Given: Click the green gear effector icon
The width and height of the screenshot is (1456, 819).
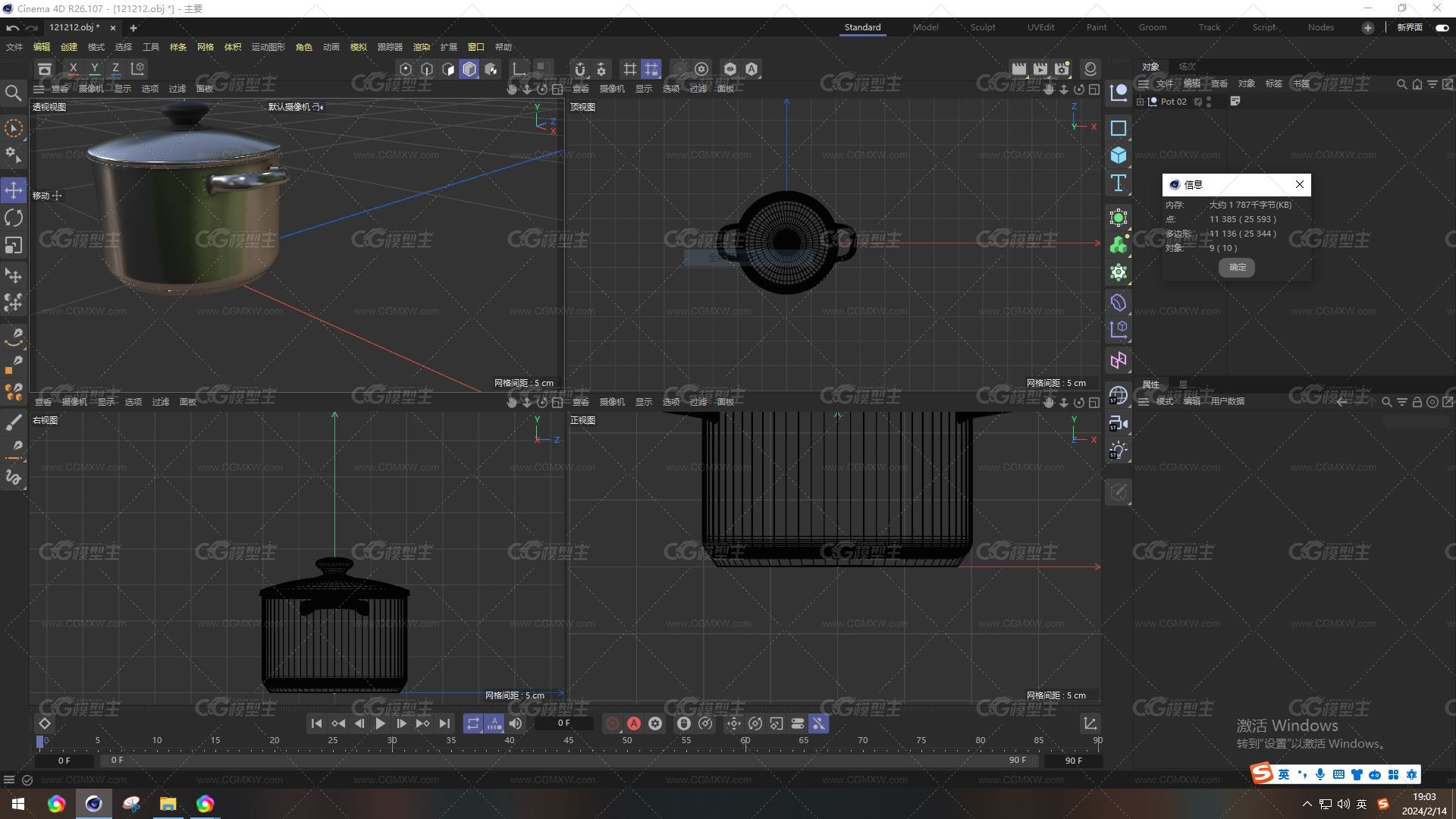Looking at the screenshot, I should [1119, 272].
